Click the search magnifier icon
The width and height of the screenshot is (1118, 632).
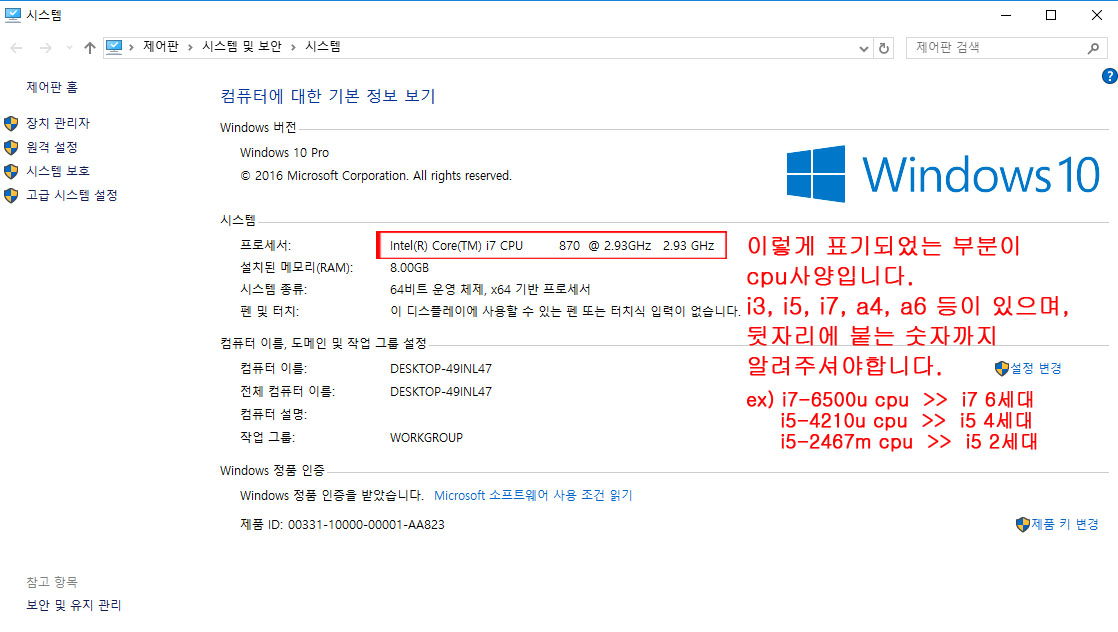click(1093, 48)
